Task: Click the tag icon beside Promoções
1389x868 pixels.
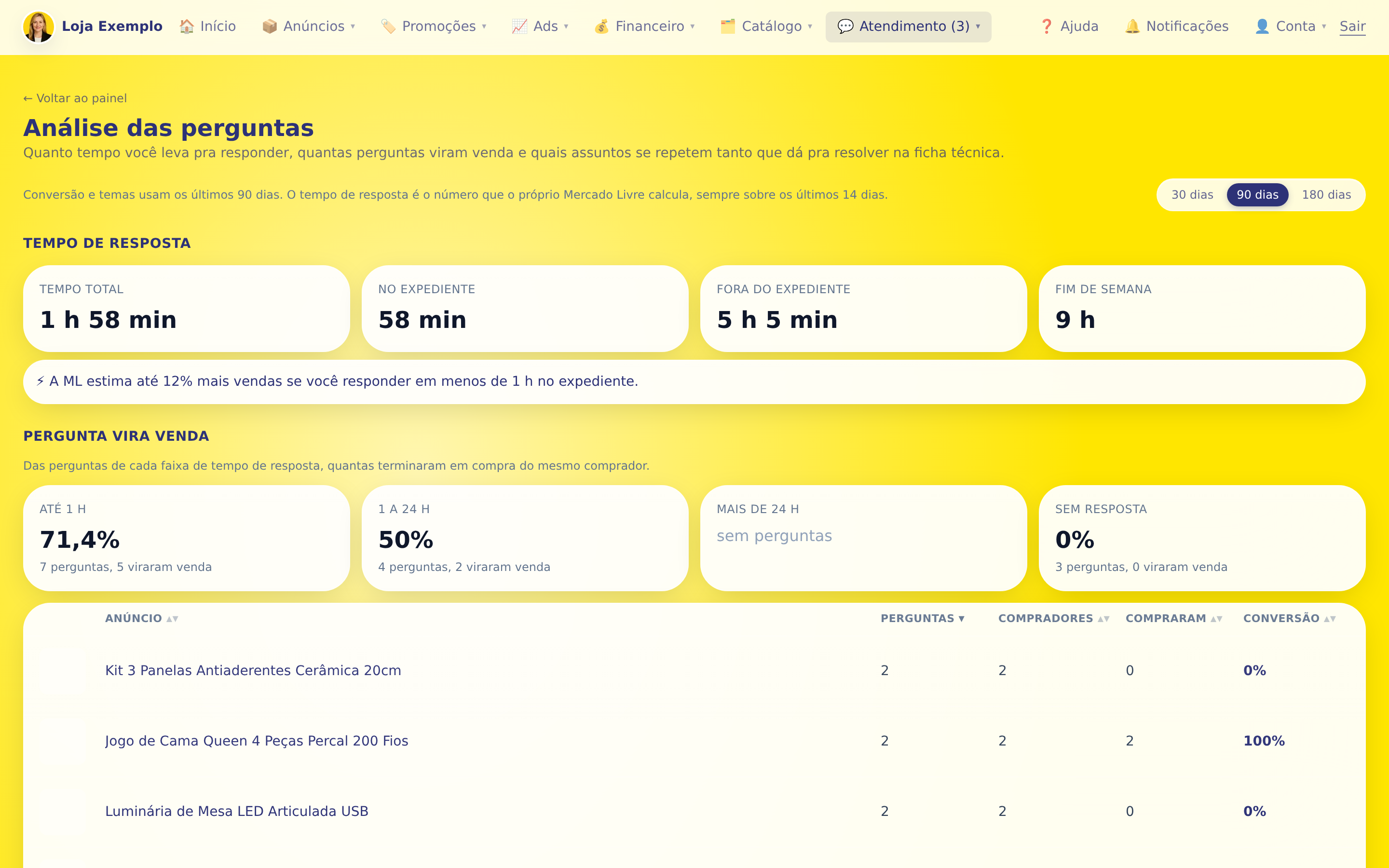Action: click(x=388, y=27)
